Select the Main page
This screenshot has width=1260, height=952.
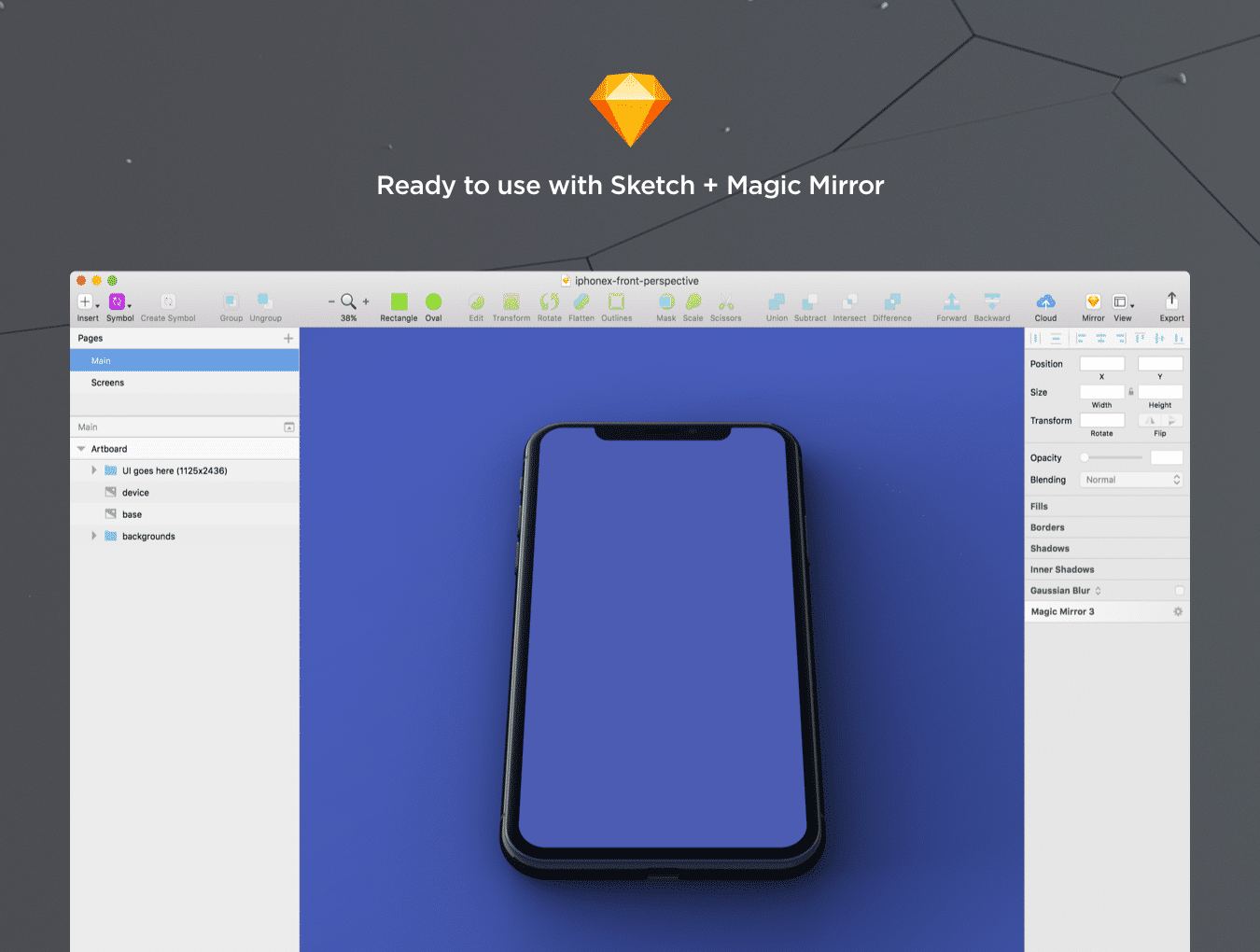click(101, 361)
